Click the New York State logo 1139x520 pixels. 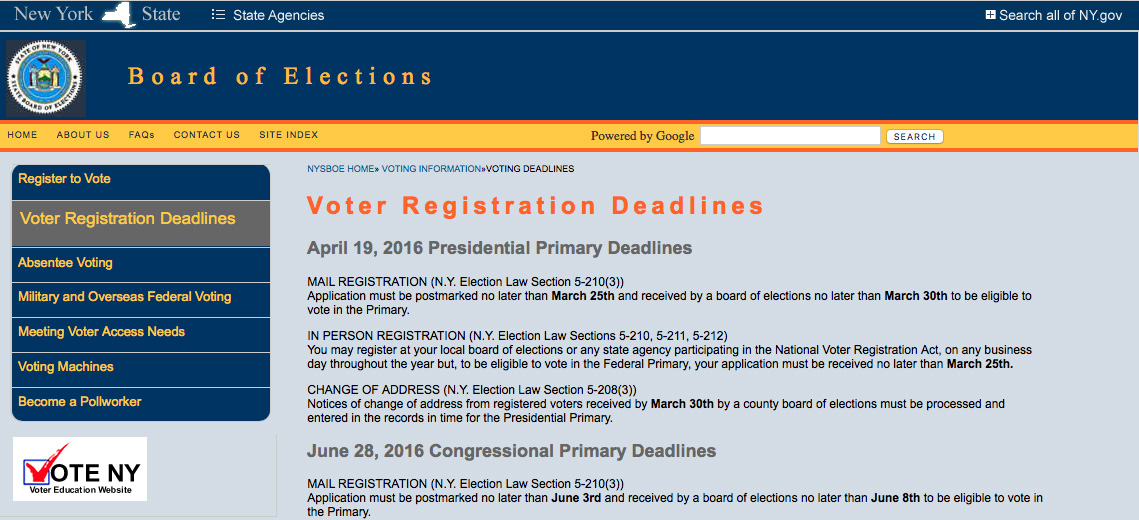[x=97, y=14]
